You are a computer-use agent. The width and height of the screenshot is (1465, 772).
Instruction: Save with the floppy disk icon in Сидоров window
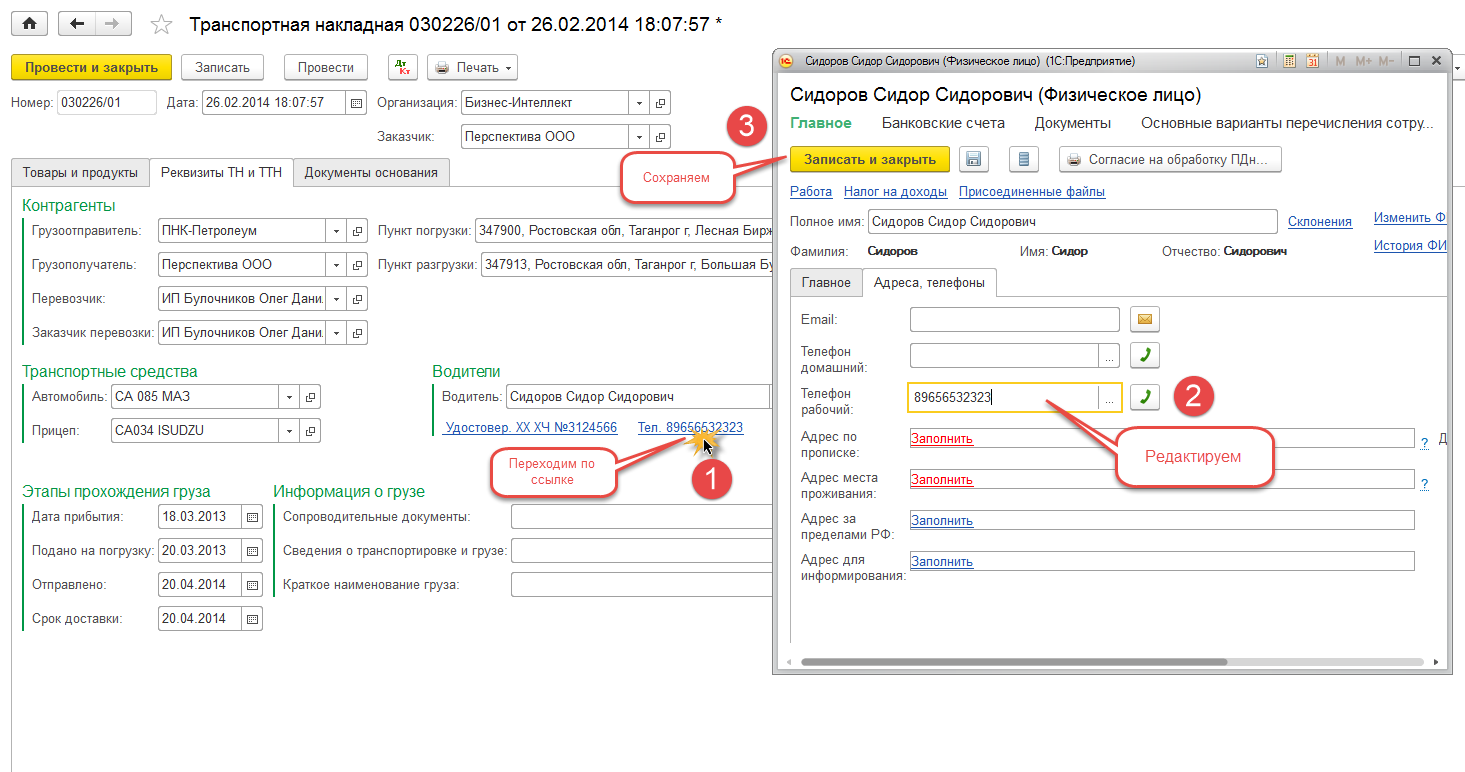pyautogui.click(x=974, y=159)
